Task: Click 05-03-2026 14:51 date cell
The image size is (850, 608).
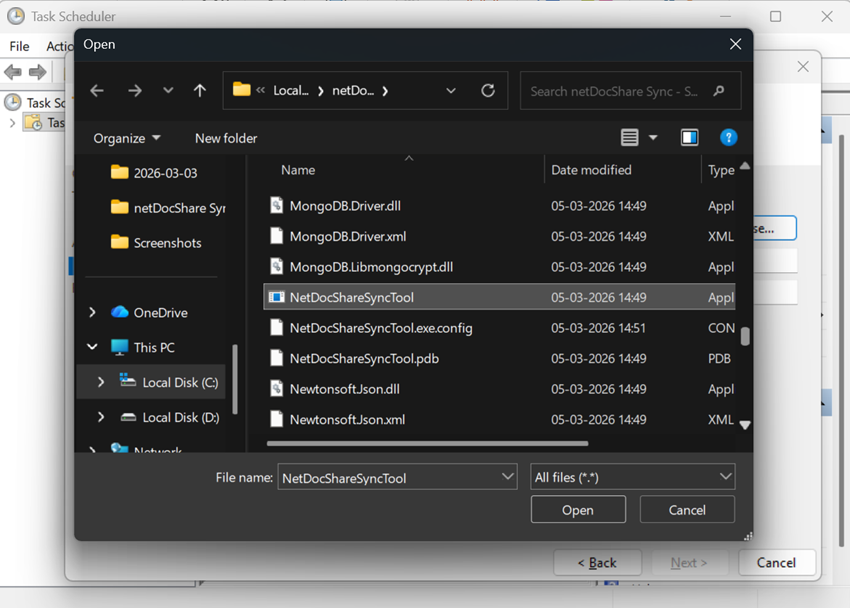Action: tap(598, 328)
